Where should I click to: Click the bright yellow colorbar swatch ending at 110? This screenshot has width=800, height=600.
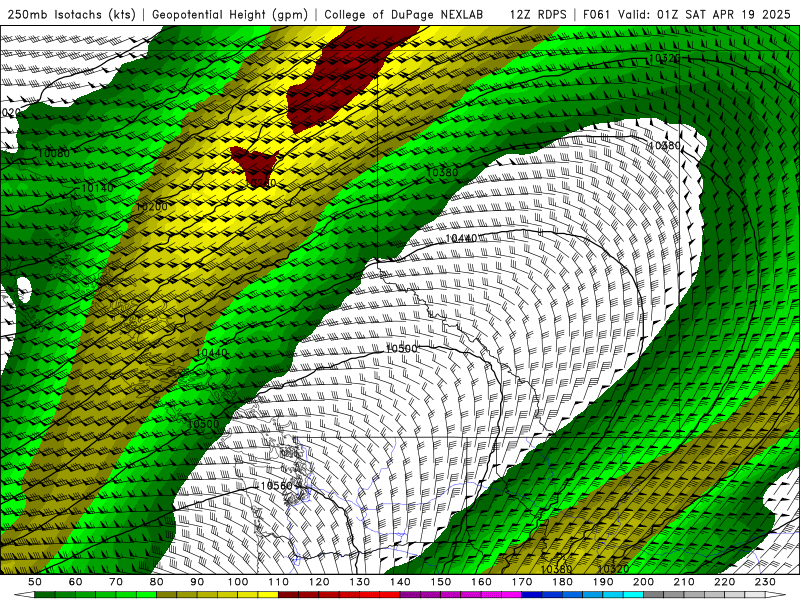(x=268, y=595)
